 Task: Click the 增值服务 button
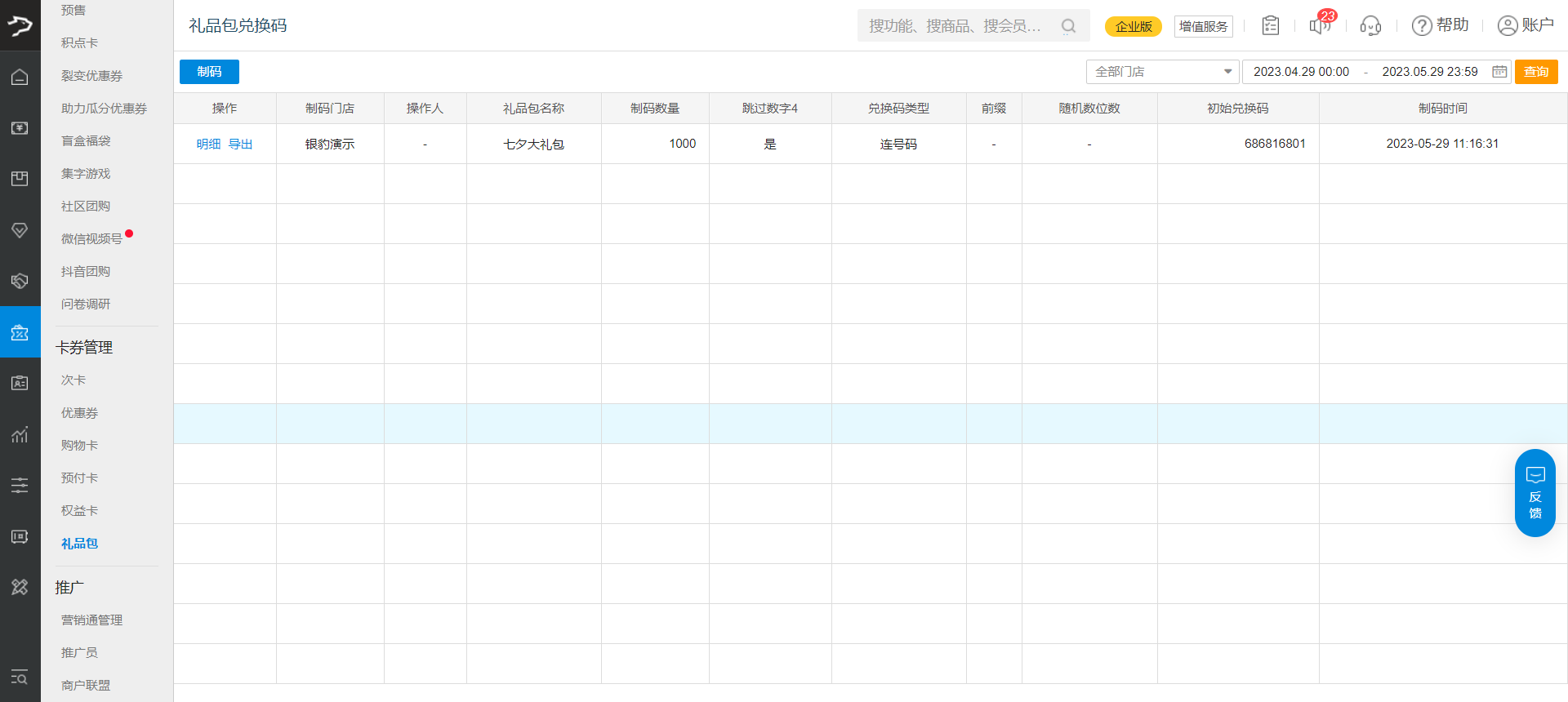[x=1204, y=26]
